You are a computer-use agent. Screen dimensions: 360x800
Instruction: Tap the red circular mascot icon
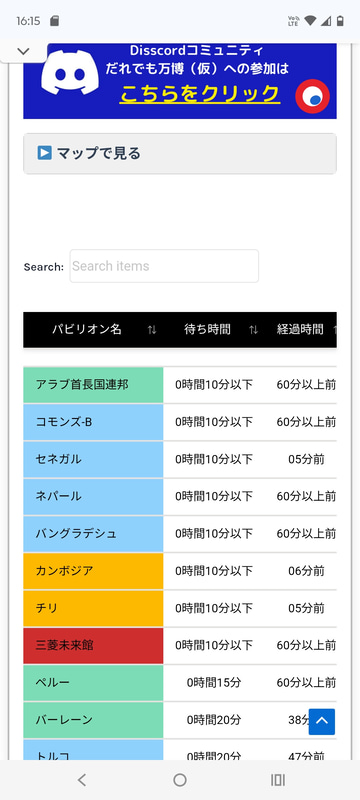313,96
